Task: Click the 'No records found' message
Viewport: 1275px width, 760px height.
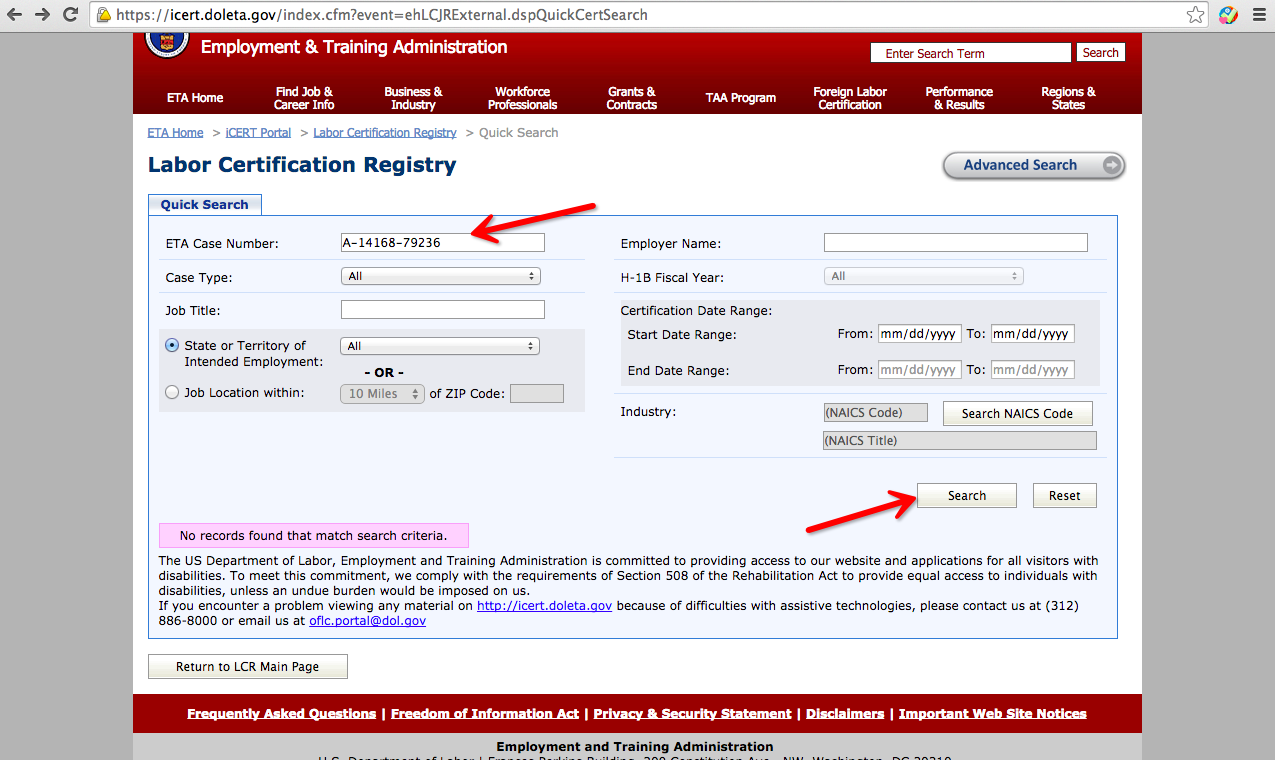Action: pos(314,536)
